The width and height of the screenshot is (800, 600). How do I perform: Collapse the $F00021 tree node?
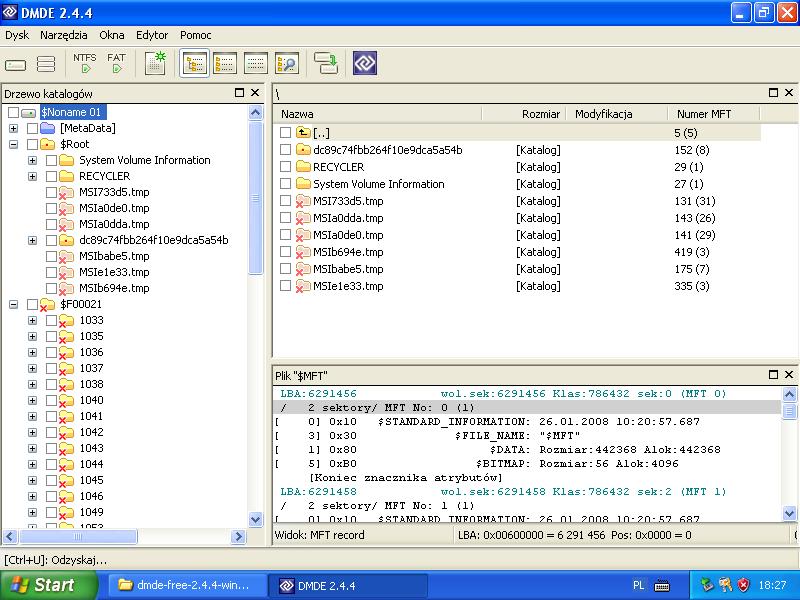[x=14, y=305]
